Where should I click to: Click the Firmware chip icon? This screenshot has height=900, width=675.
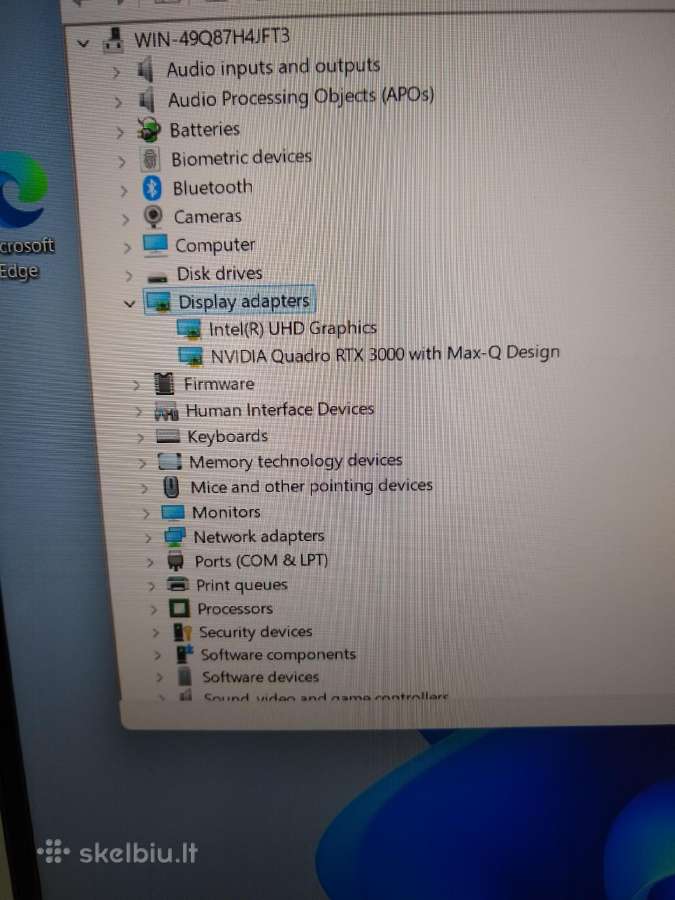coord(165,383)
